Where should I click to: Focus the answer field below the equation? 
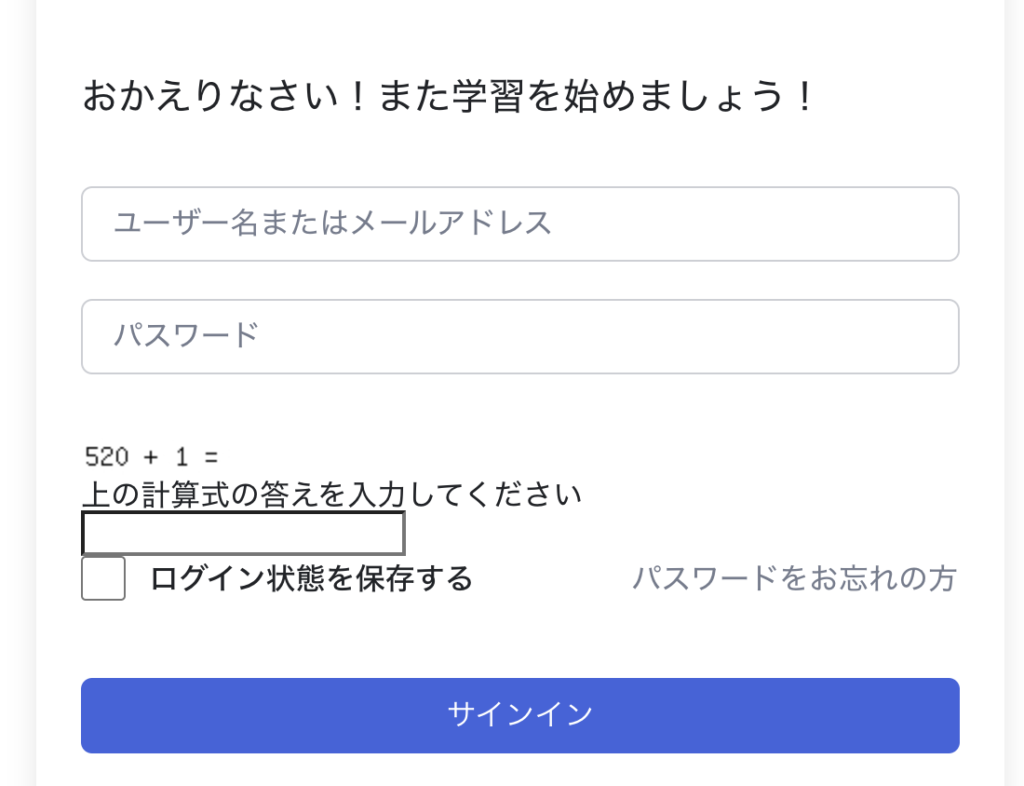pos(243,533)
